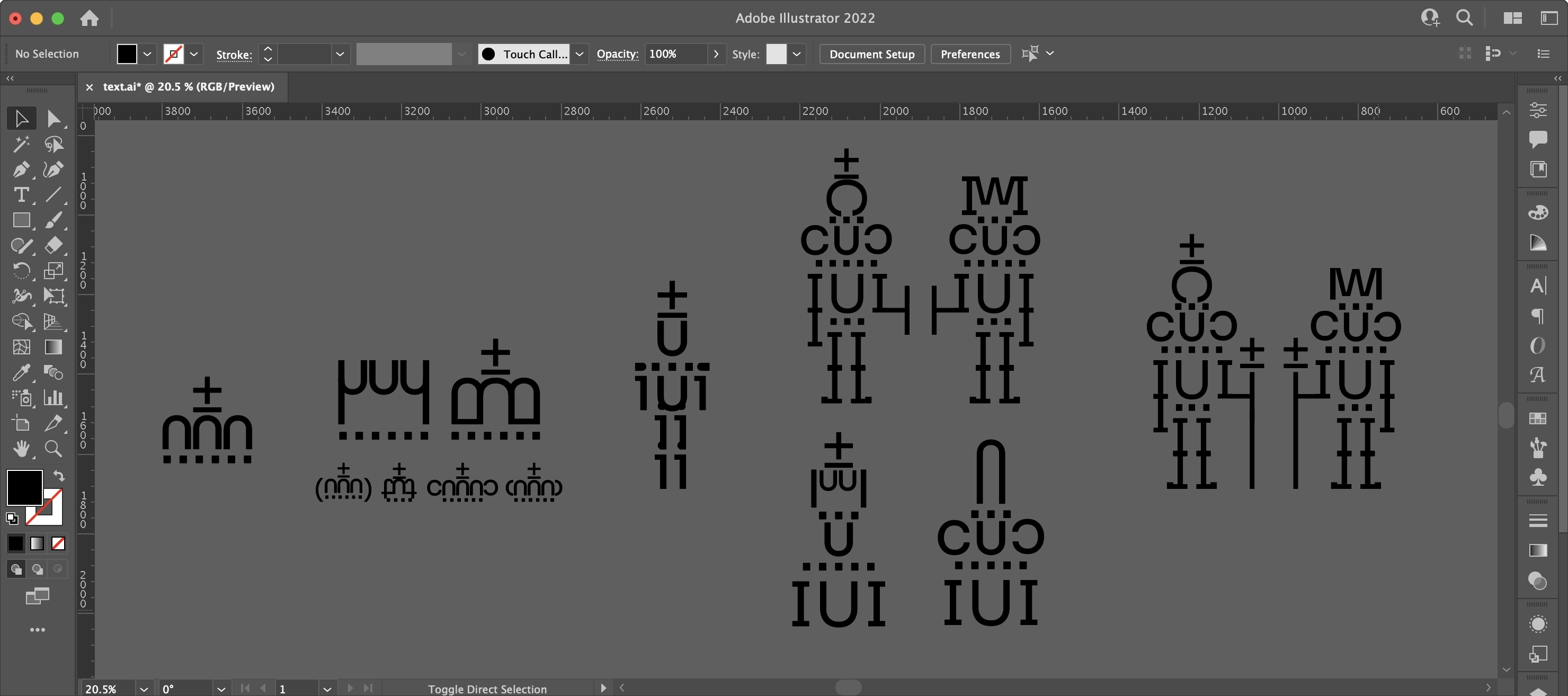
Task: Swap fill and stroke arrows
Action: [59, 475]
